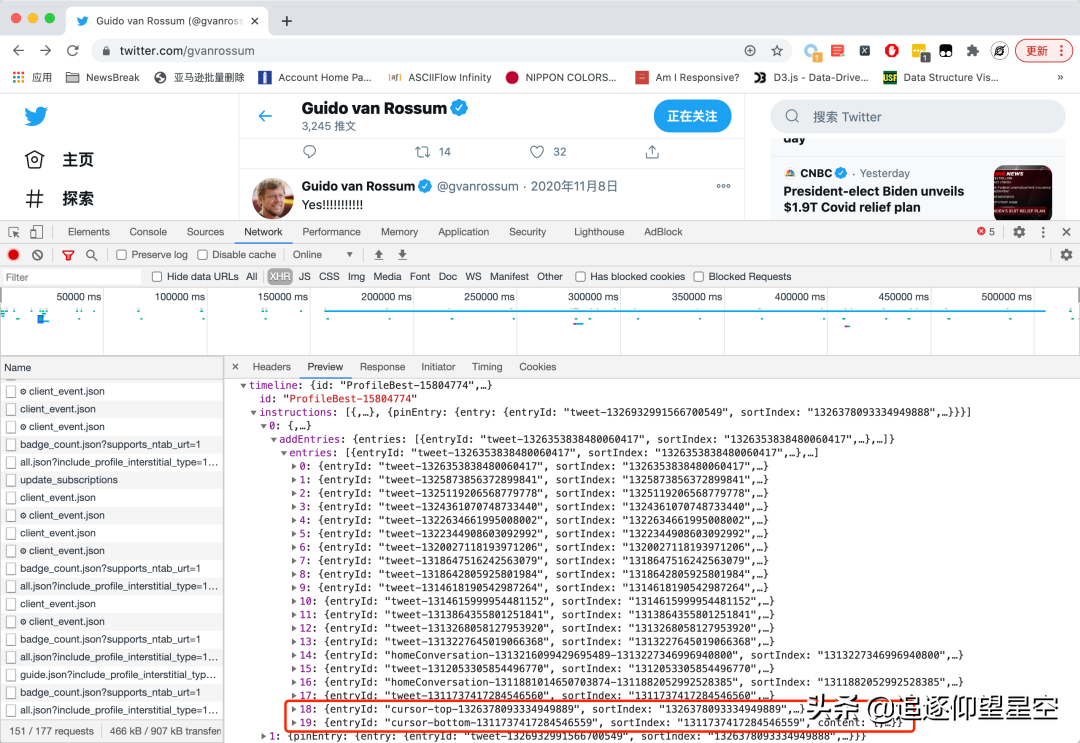Open the ASCIIFlow Infinity bookmark

tap(440, 77)
